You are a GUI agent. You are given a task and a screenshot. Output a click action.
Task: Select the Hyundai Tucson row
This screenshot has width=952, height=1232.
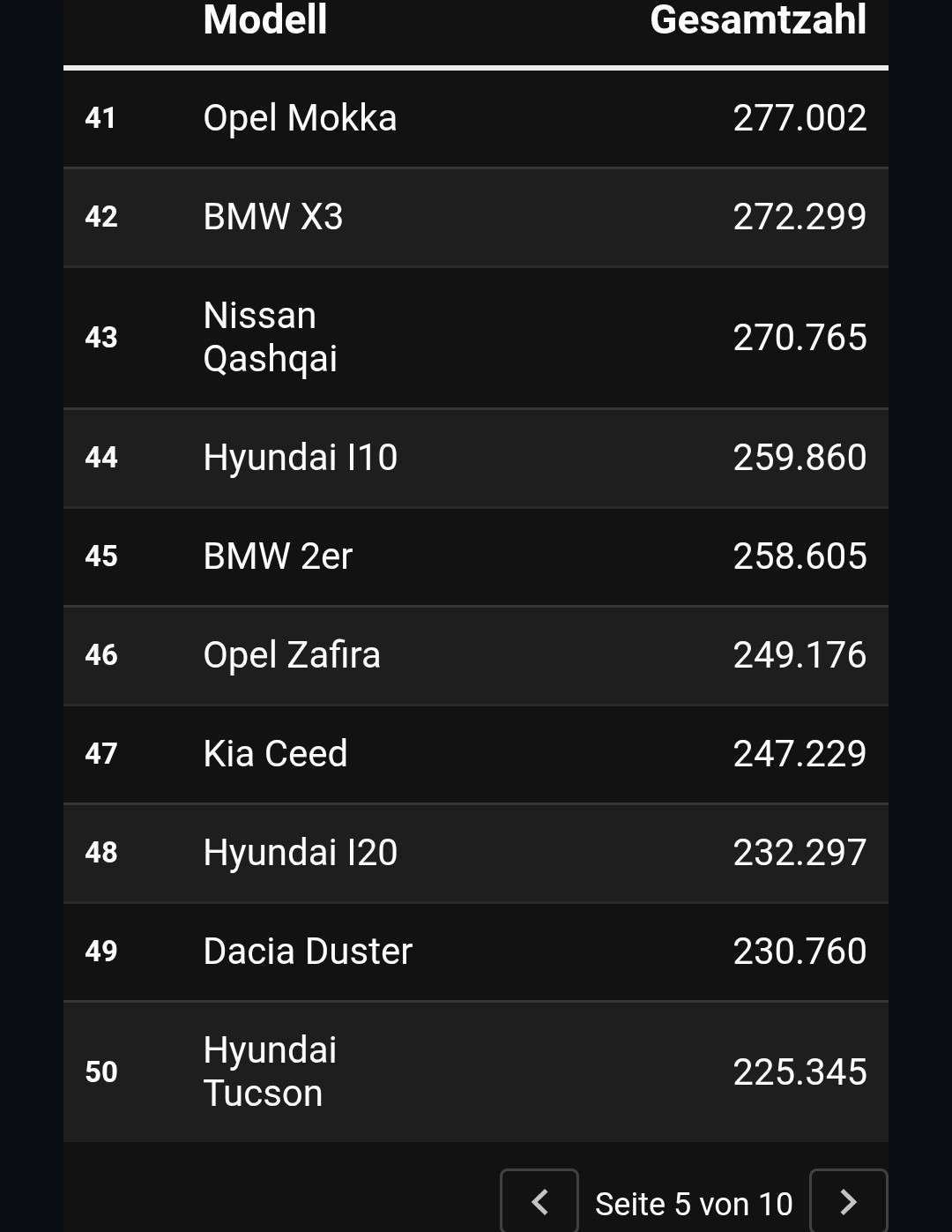[x=476, y=1071]
